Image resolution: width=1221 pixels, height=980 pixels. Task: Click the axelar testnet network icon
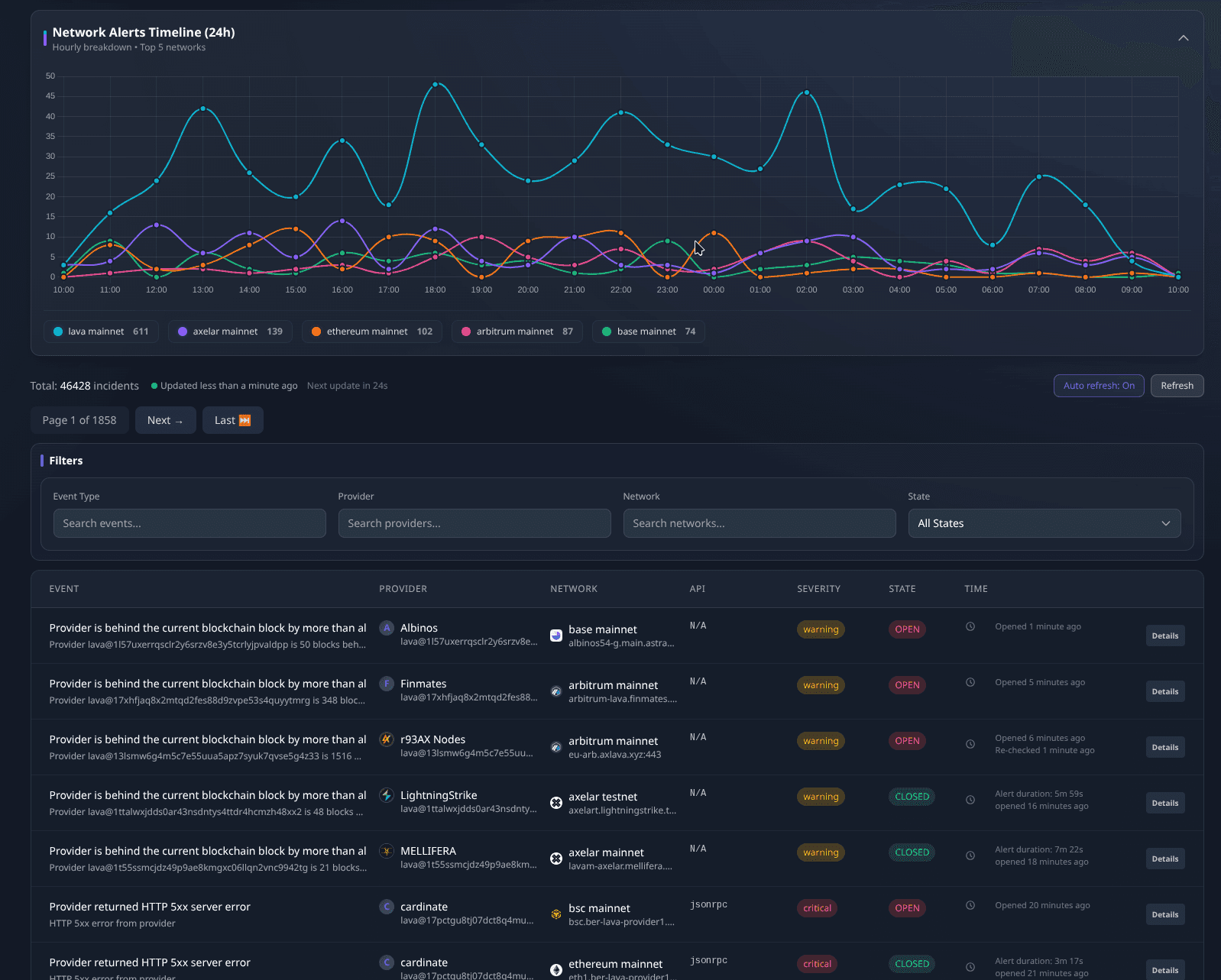point(556,803)
